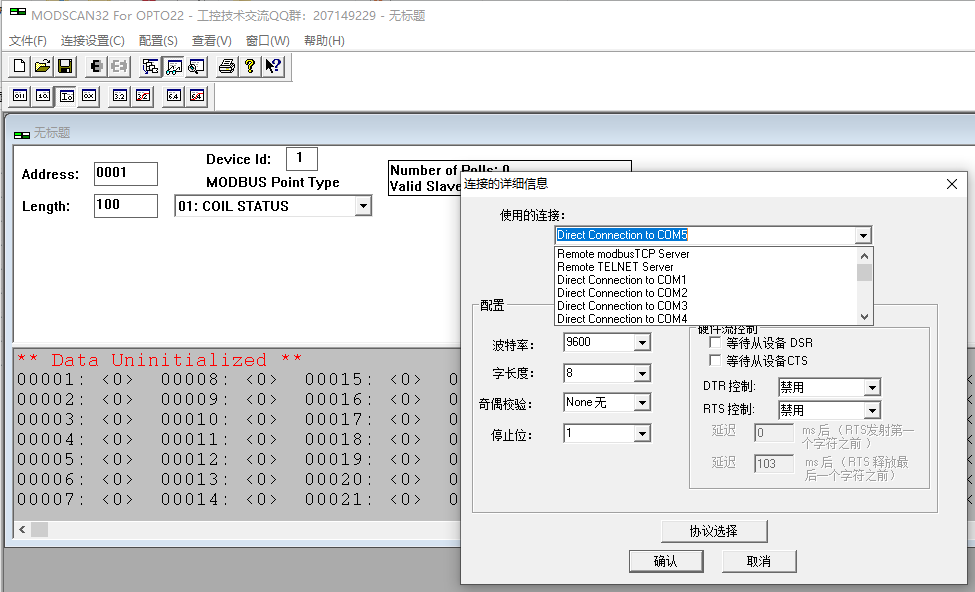The width and height of the screenshot is (975, 592).
Task: Open data definition flowchart icon
Action: click(x=150, y=66)
